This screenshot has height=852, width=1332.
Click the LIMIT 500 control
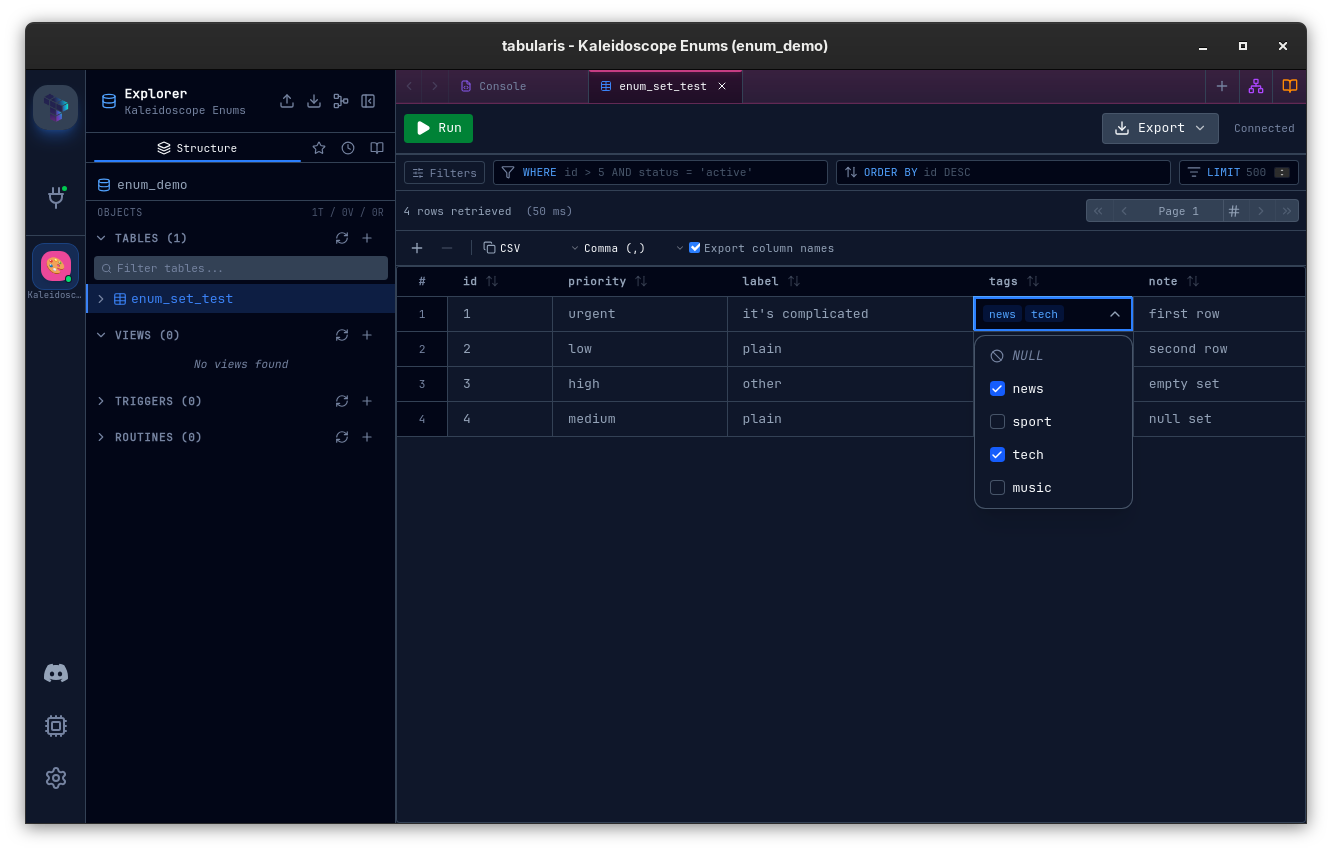click(x=1238, y=173)
